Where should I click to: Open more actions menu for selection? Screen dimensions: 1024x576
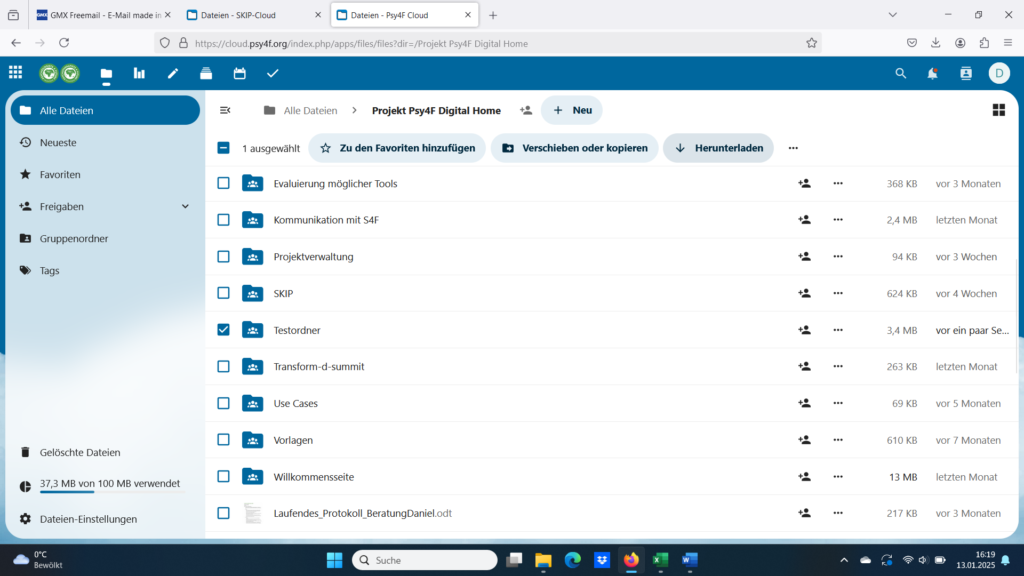[x=793, y=148]
